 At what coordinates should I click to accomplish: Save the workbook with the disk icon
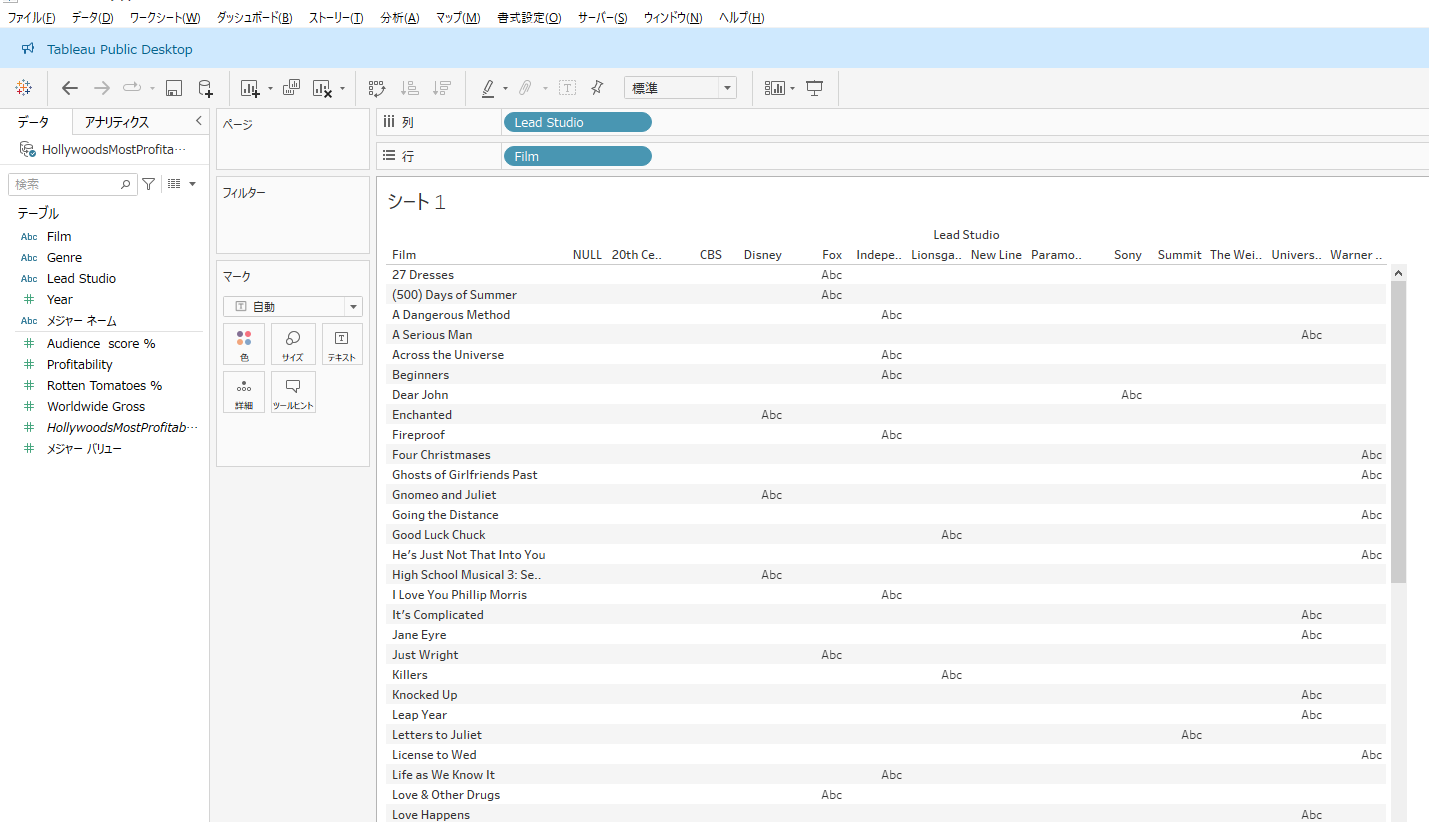coord(174,88)
